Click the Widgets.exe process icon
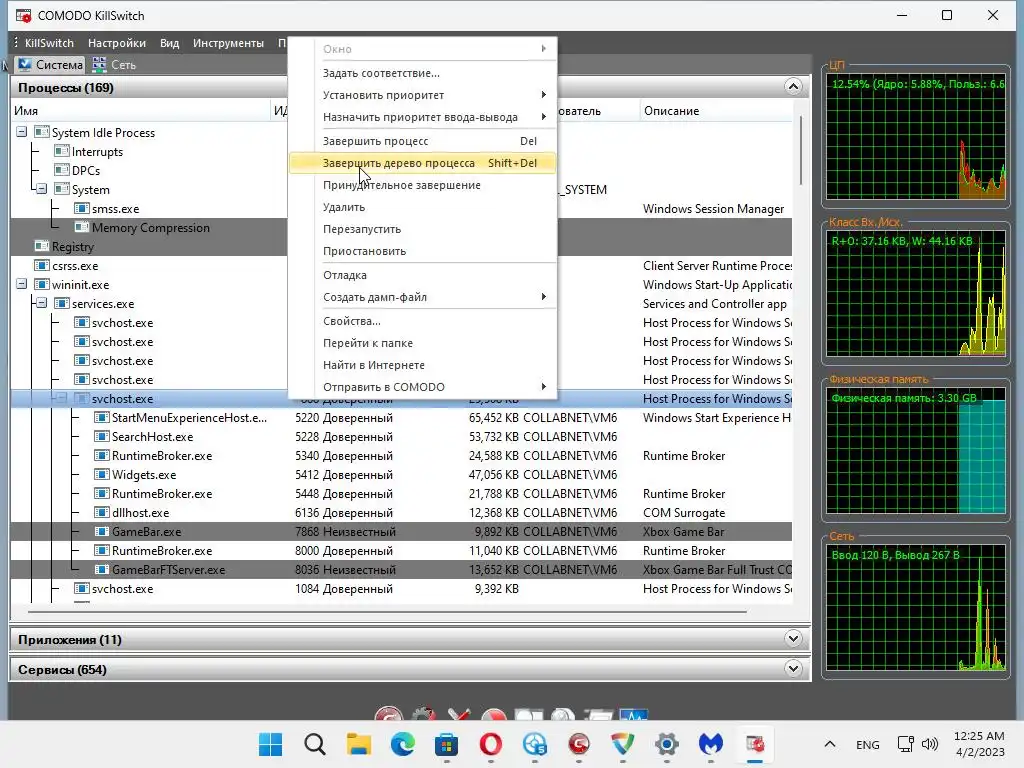This screenshot has height=768, width=1024. click(x=102, y=475)
